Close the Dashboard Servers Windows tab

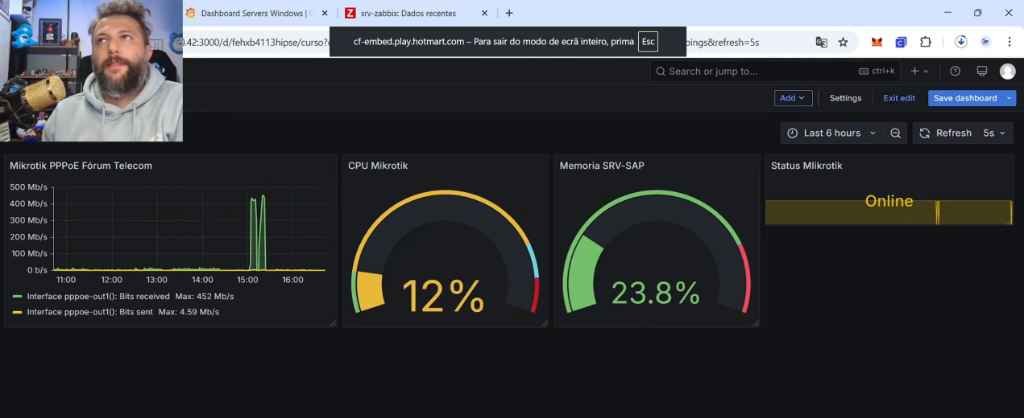click(x=325, y=13)
